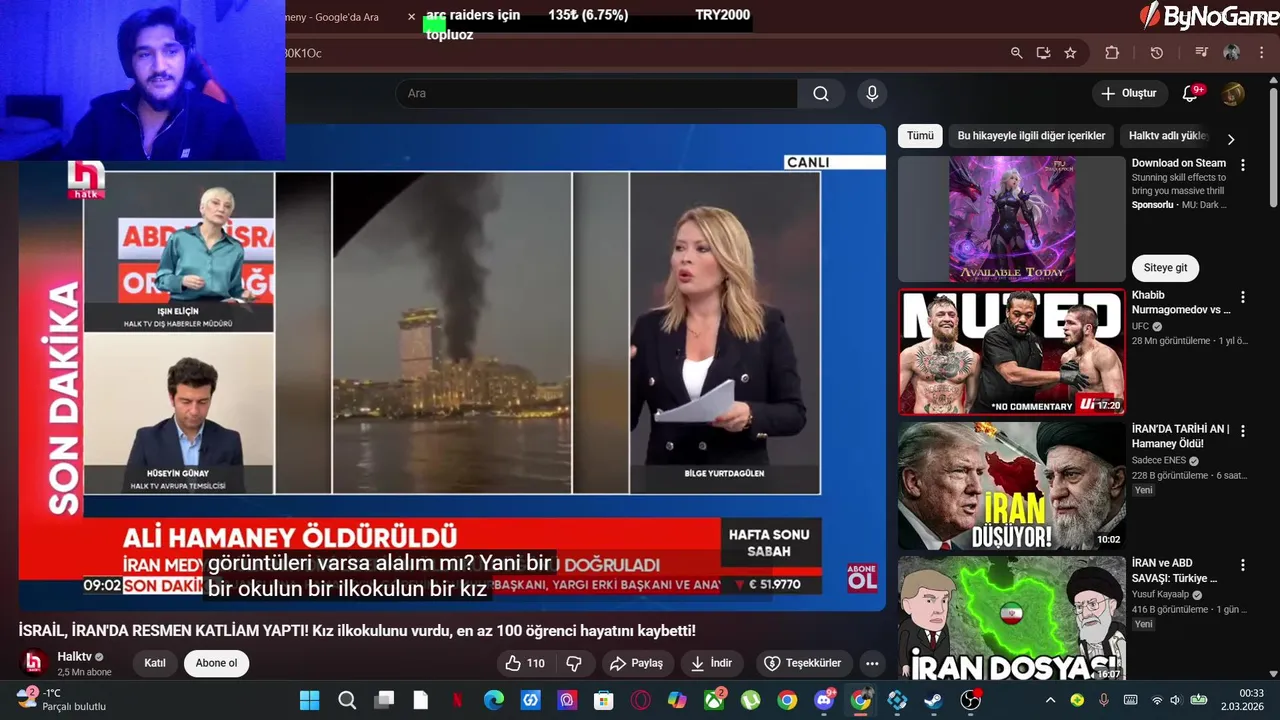1280x720 pixels.
Task: Open Task View on the taskbar
Action: pyautogui.click(x=384, y=700)
